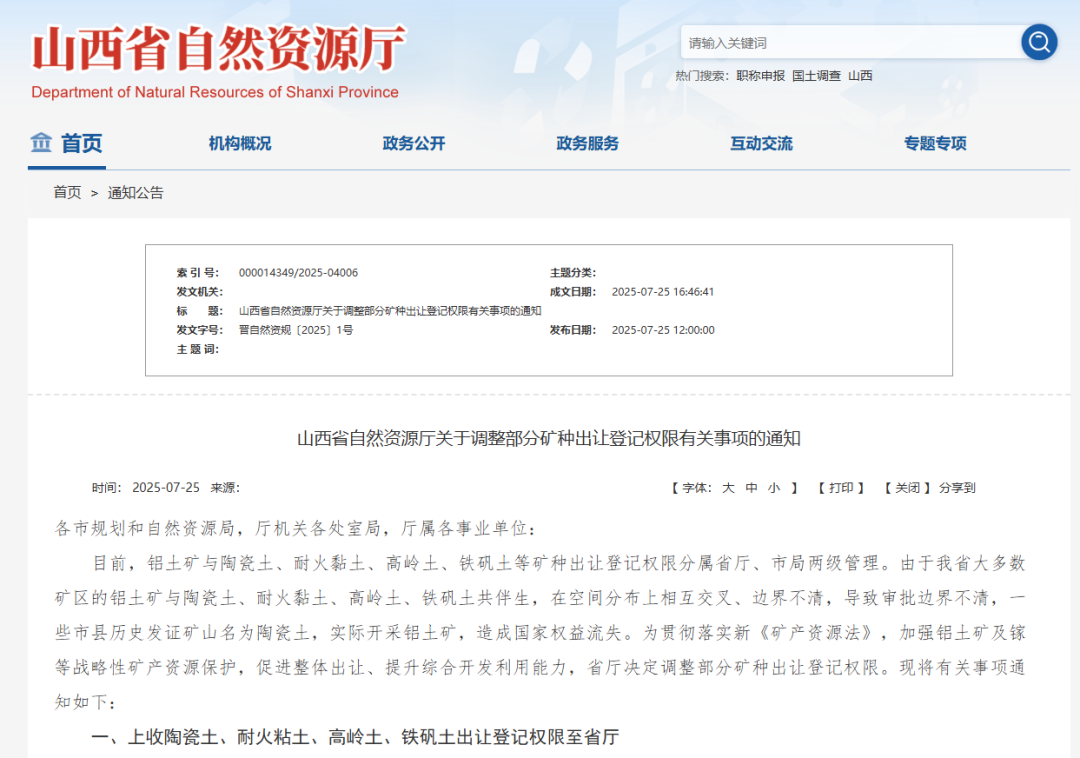1080x758 pixels.
Task: Set font size to 大
Action: point(727,488)
